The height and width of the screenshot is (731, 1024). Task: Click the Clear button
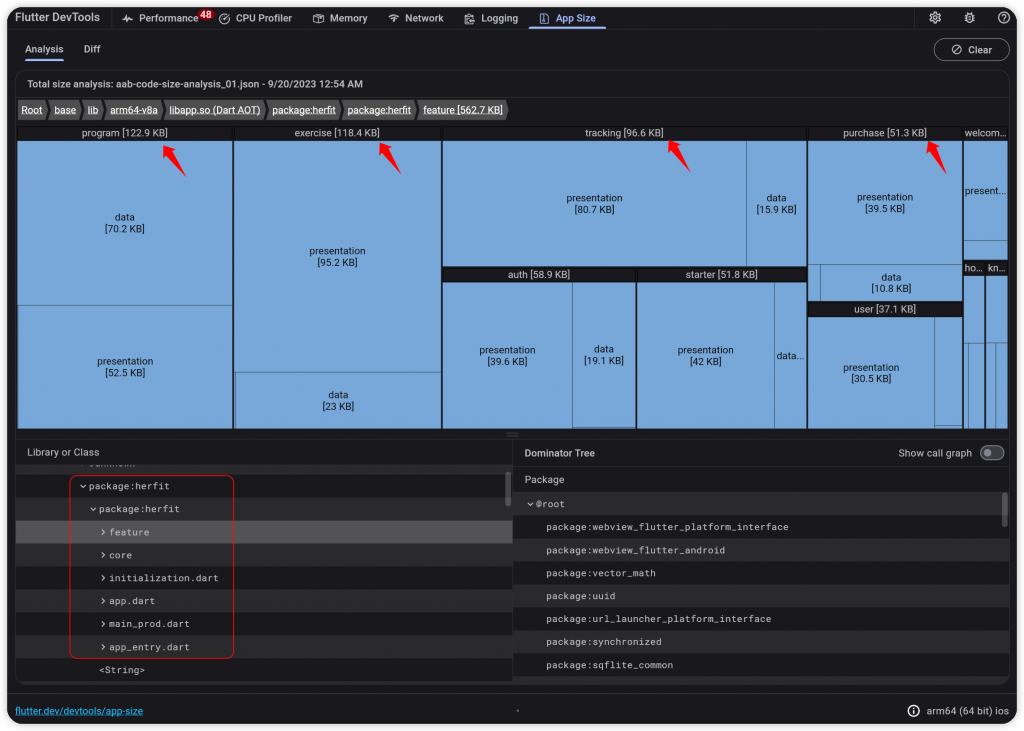click(x=971, y=50)
